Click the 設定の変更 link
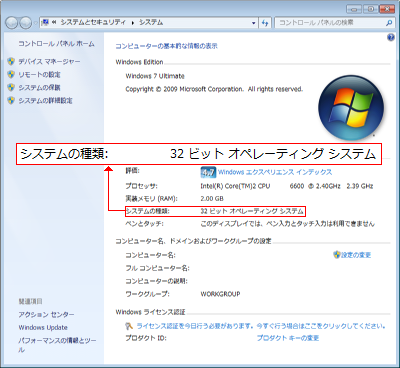The height and width of the screenshot is (368, 400). (x=356, y=255)
